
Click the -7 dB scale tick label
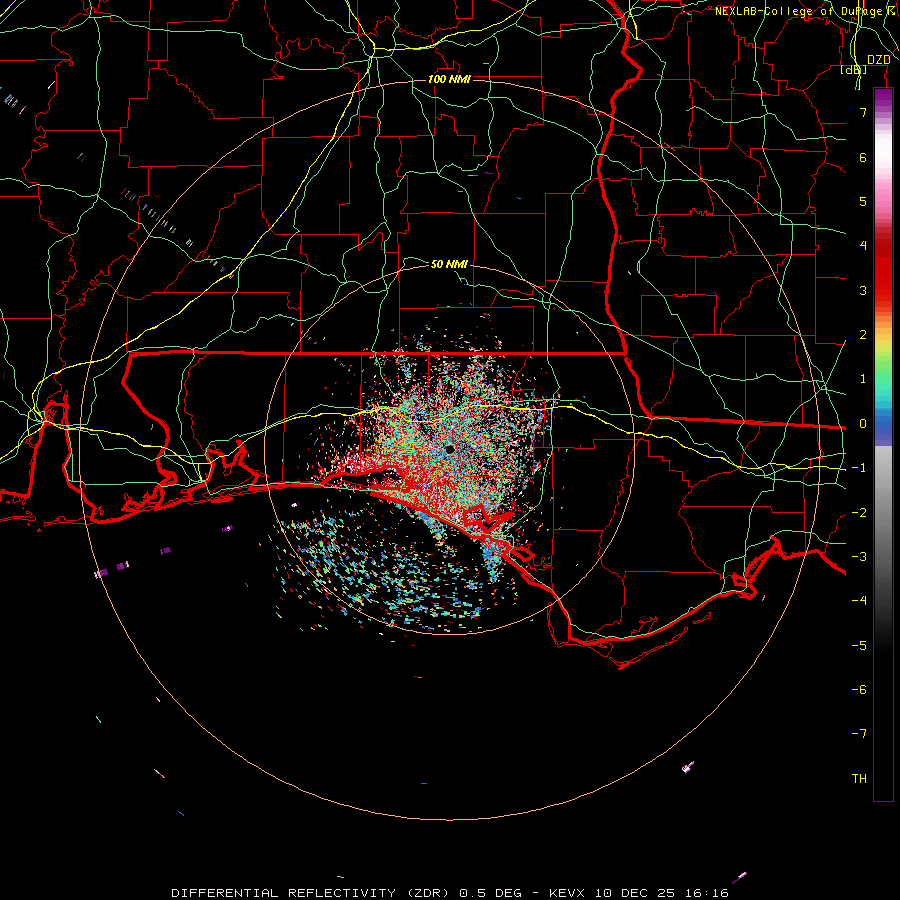859,734
